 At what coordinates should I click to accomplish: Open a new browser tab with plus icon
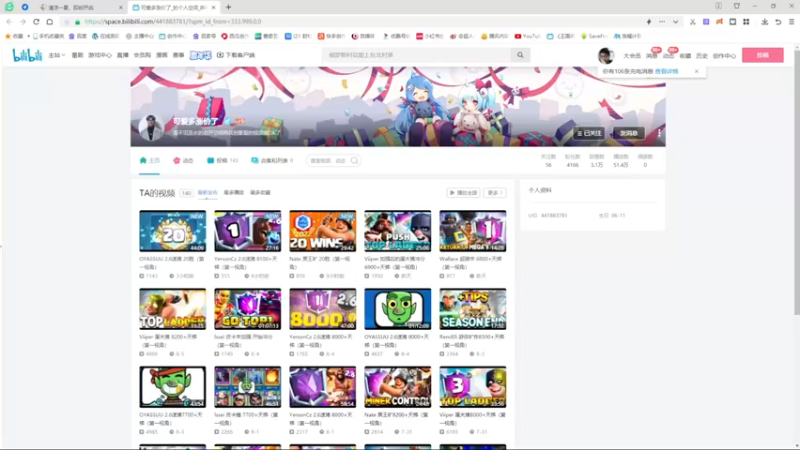click(228, 7)
